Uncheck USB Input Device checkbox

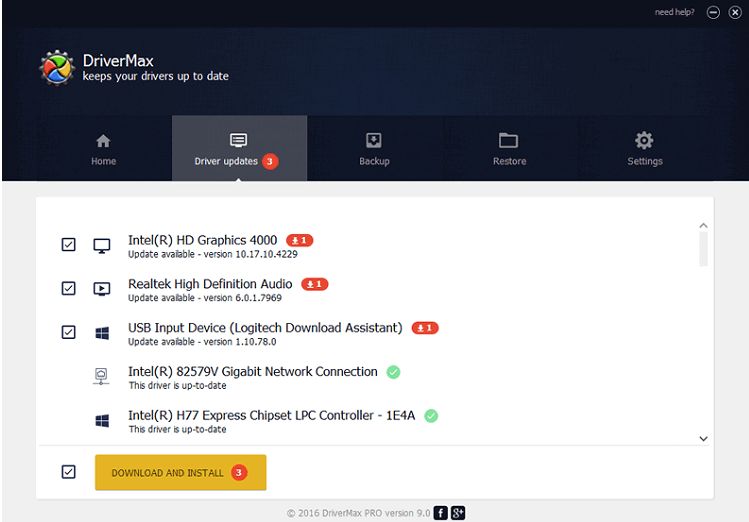coord(68,332)
